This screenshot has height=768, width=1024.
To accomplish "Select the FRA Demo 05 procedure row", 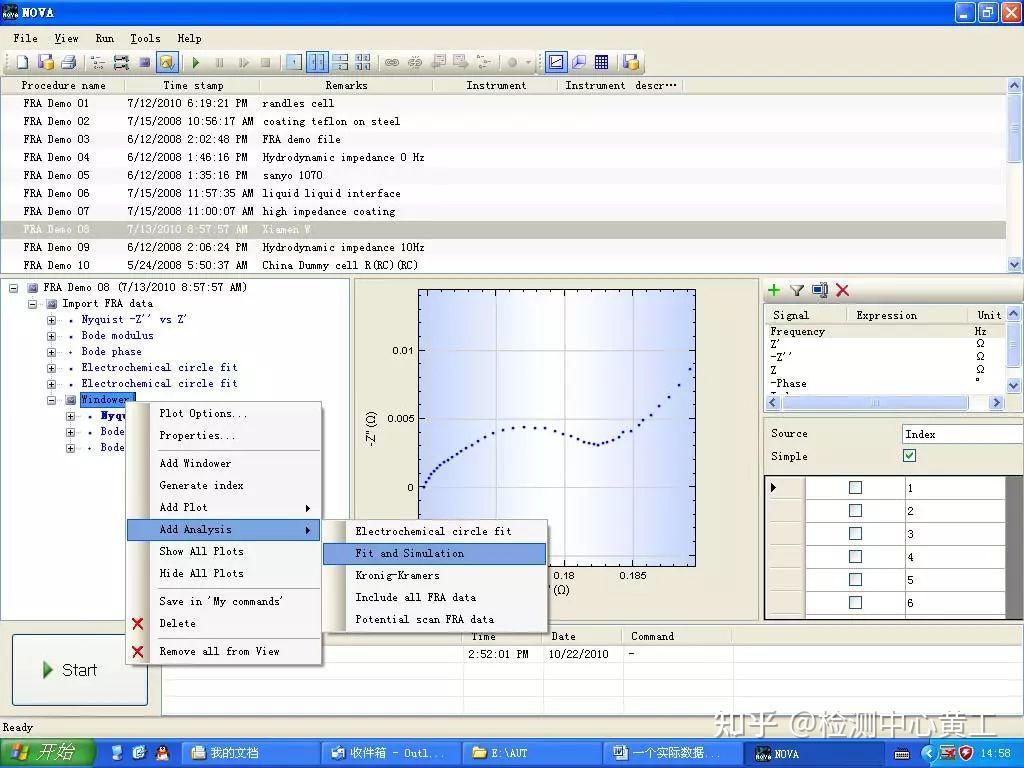I will tap(56, 175).
